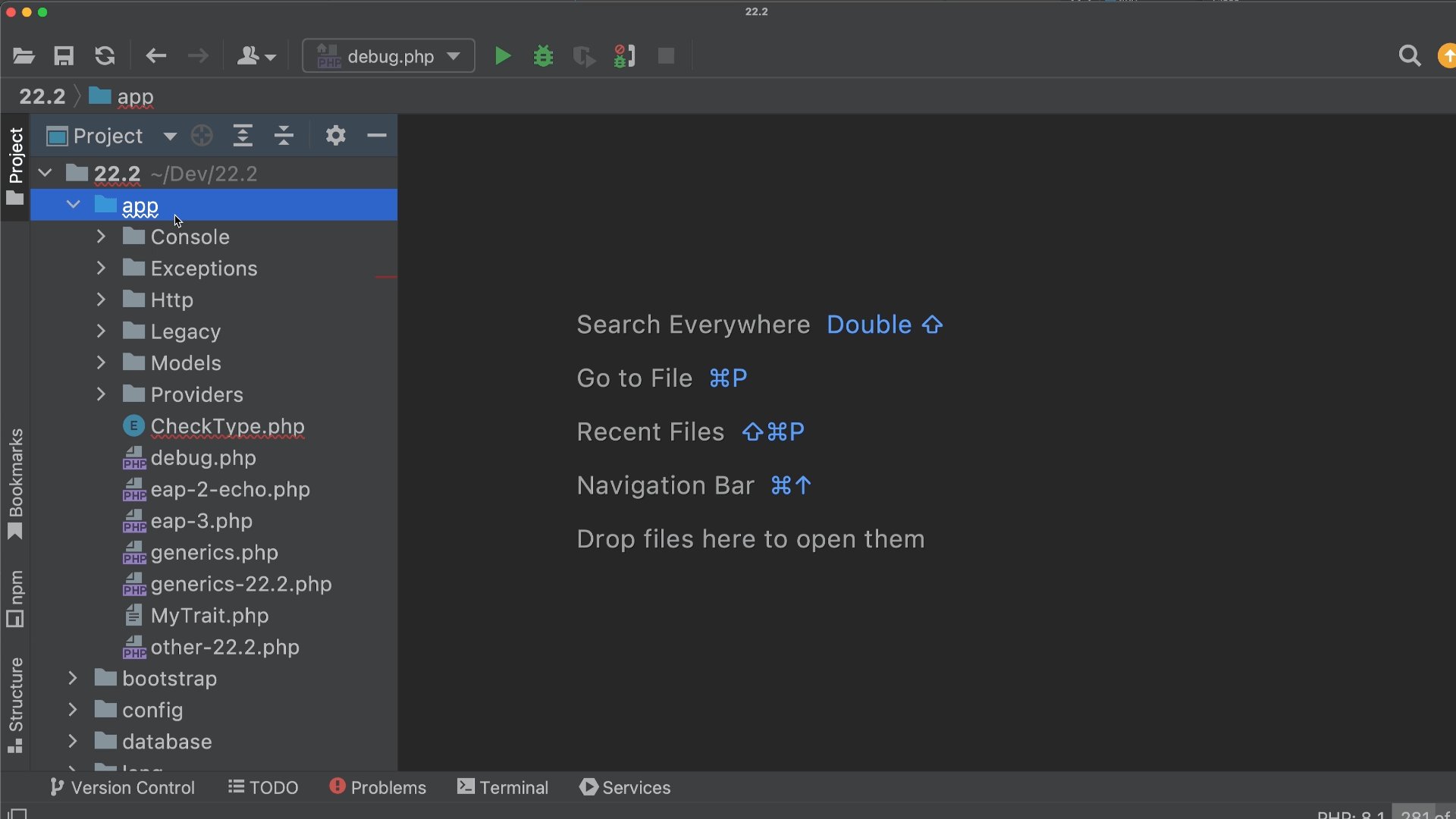Start debugging with the bug icon
Viewport: 1456px width, 819px height.
tap(543, 55)
